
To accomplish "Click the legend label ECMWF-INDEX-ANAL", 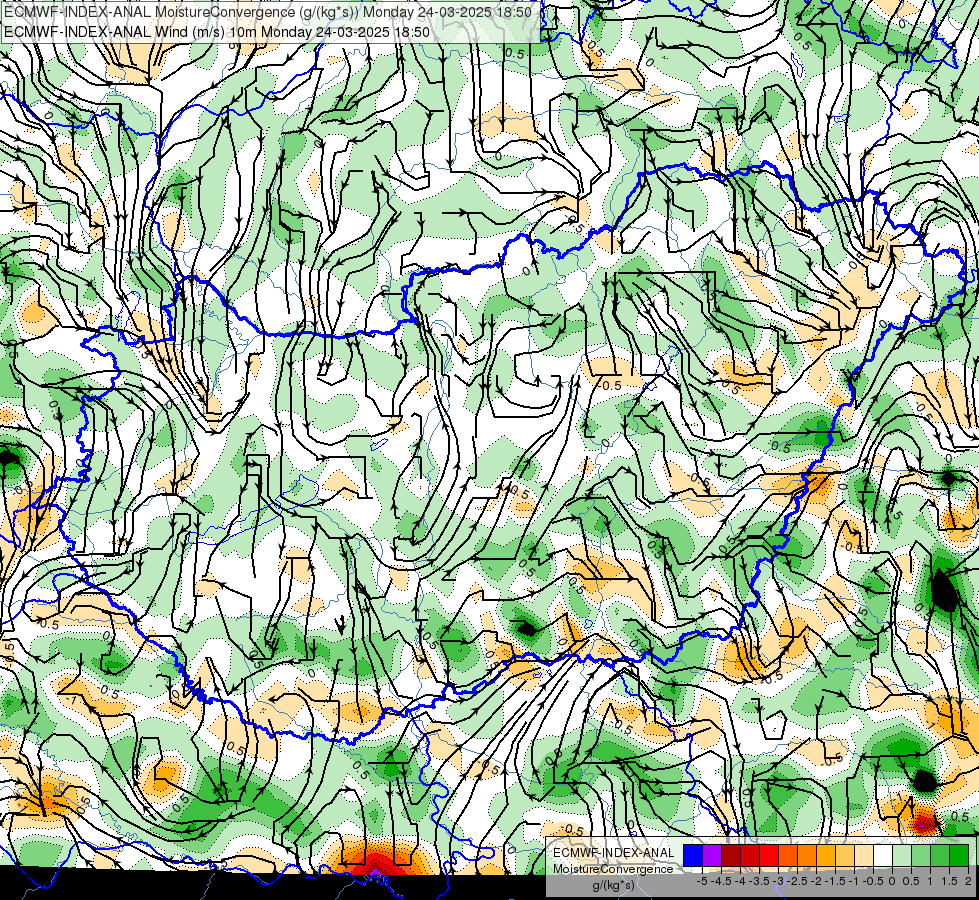I will click(613, 853).
